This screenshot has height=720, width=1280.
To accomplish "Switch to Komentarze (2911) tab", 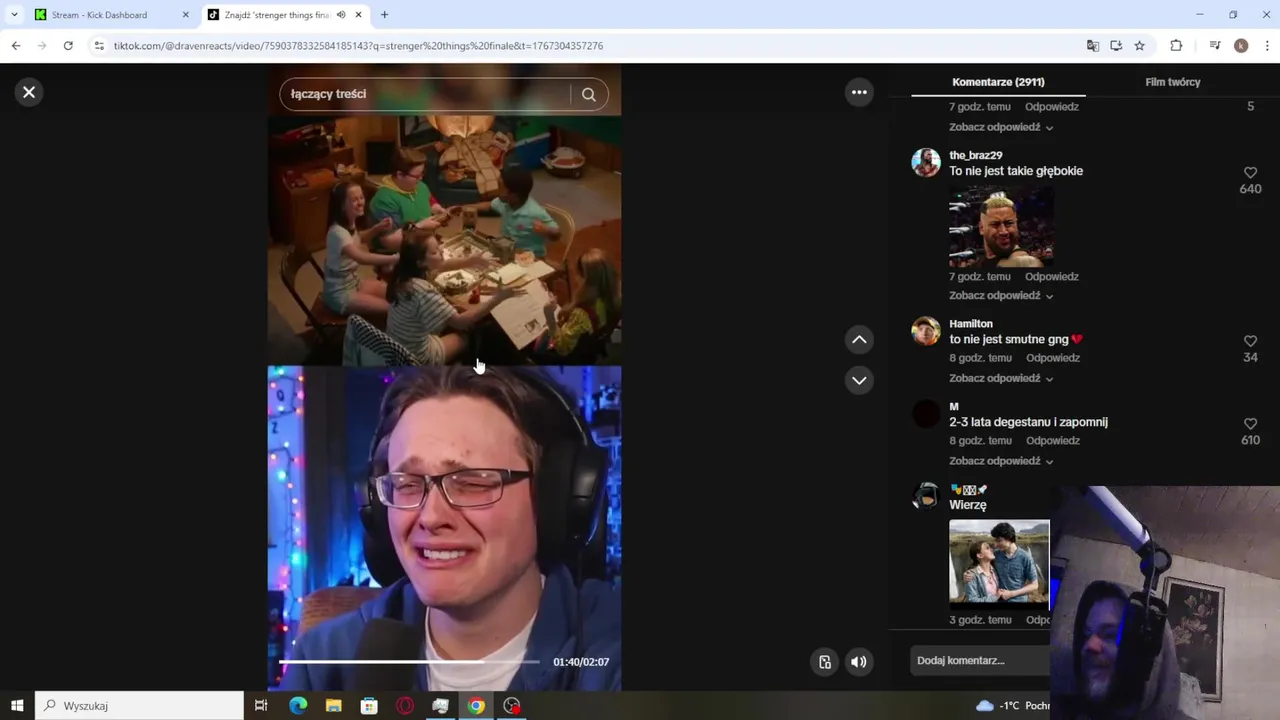I will (998, 82).
